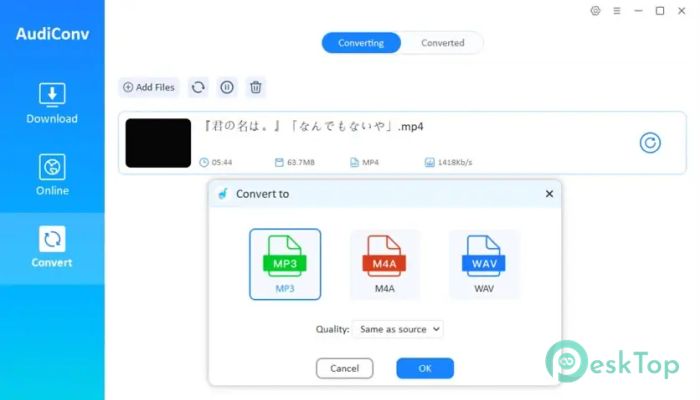Click the black video thumbnail
The width and height of the screenshot is (700, 400).
tap(158, 143)
